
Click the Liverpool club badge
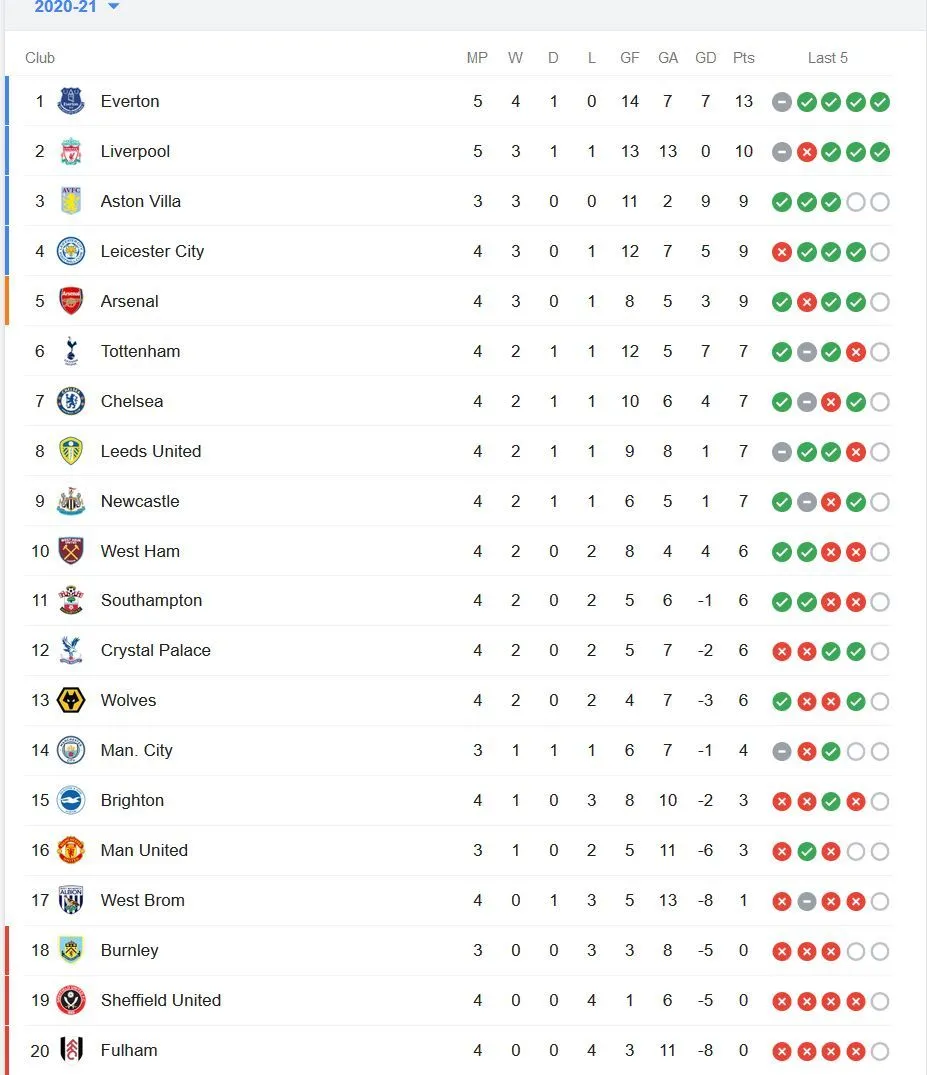click(70, 151)
